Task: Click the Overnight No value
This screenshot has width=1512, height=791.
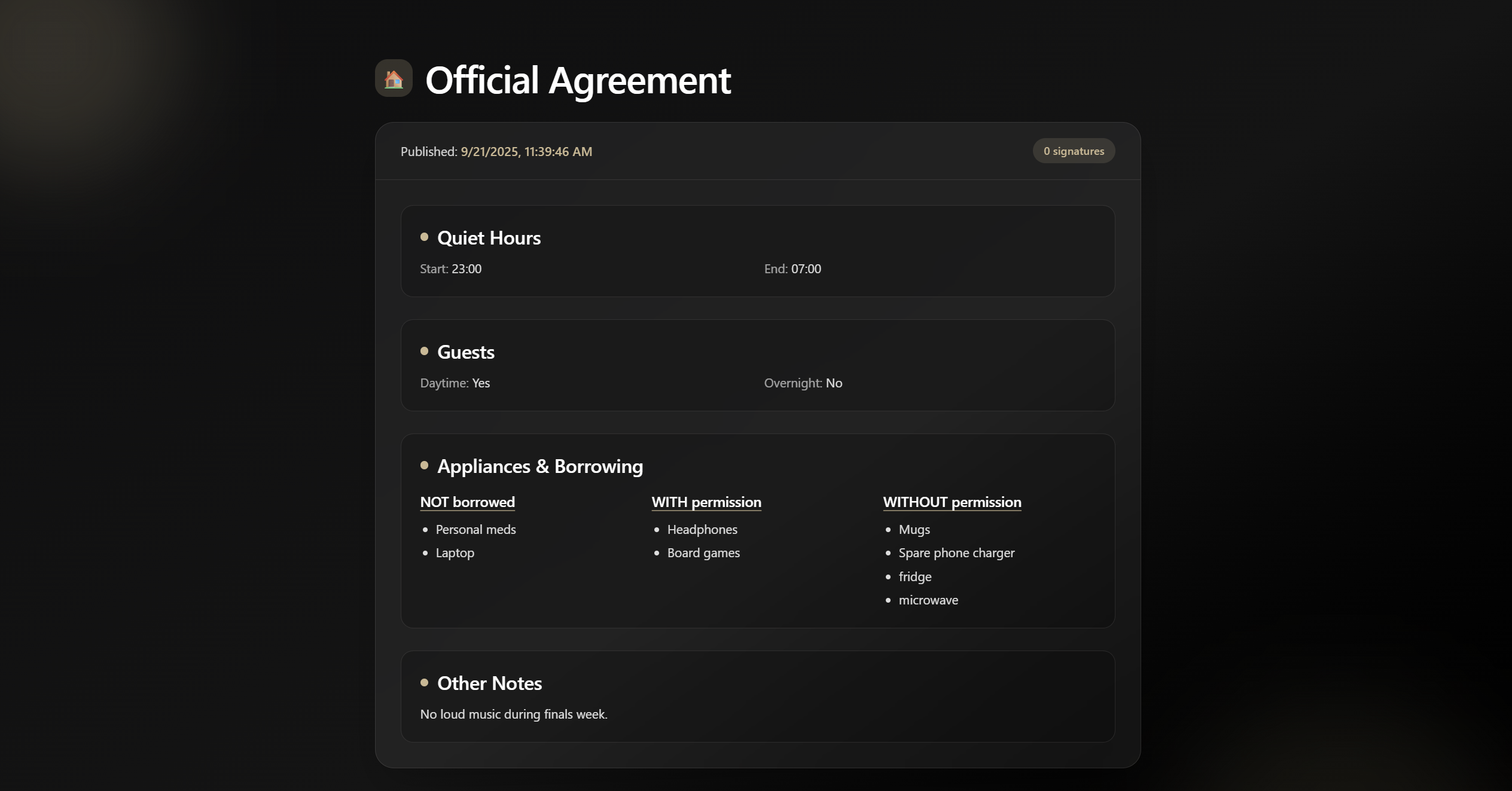Action: click(834, 383)
